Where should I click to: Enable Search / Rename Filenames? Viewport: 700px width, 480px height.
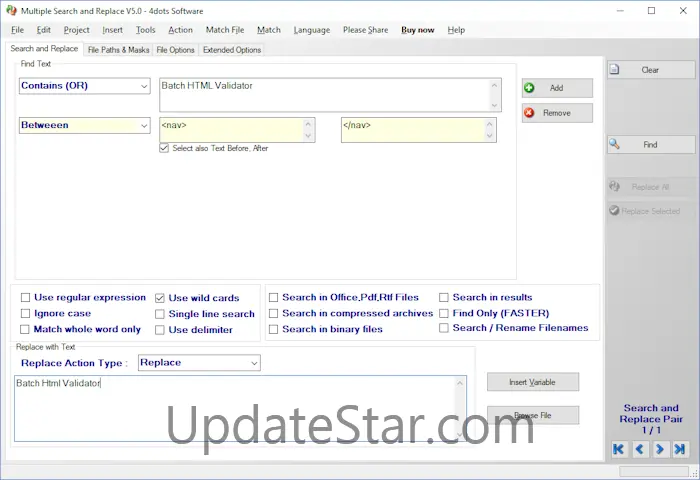point(444,328)
